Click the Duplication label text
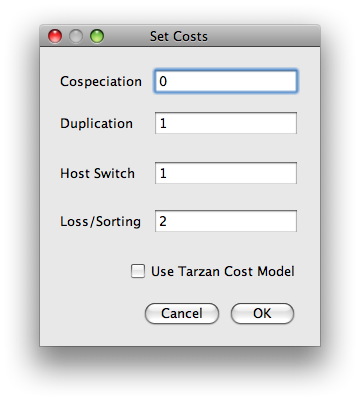The width and height of the screenshot is (360, 401). (x=96, y=124)
